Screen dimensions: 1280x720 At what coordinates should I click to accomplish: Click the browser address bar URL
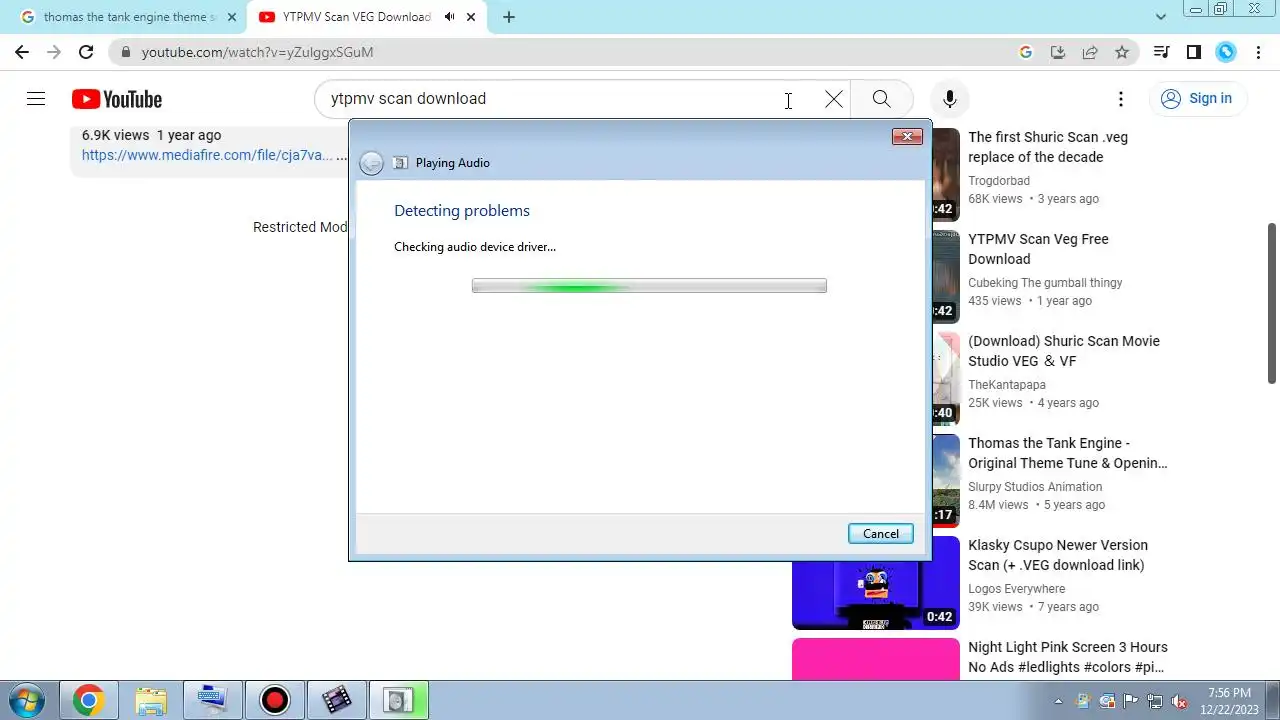(x=258, y=52)
